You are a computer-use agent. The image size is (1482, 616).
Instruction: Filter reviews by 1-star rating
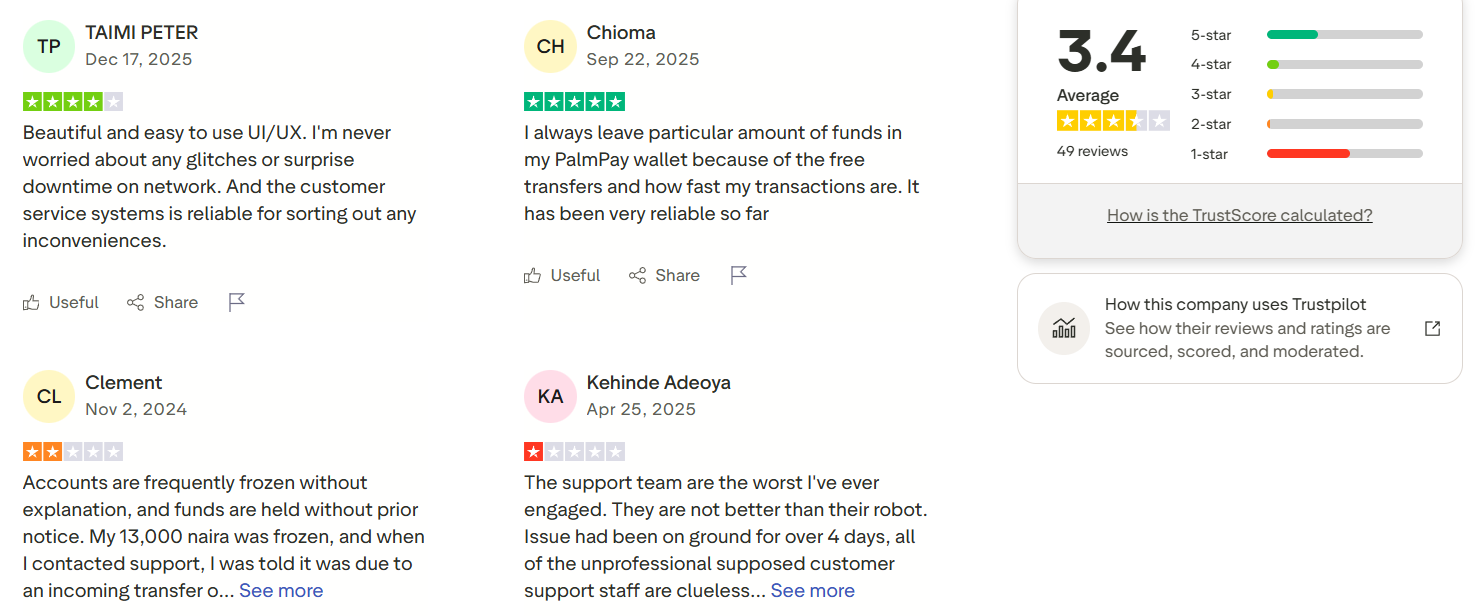1344,154
